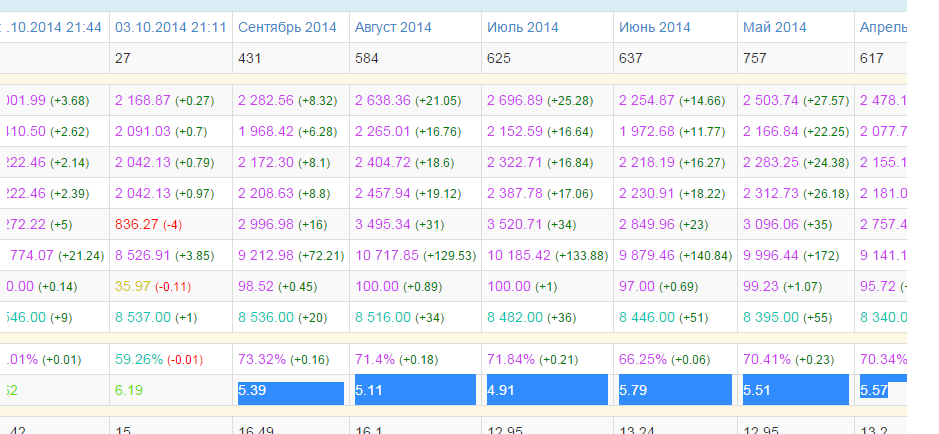Image resolution: width=939 pixels, height=434 pixels.
Task: Click the blue 5.39 bar under Сентябрь
Action: pyautogui.click(x=291, y=393)
